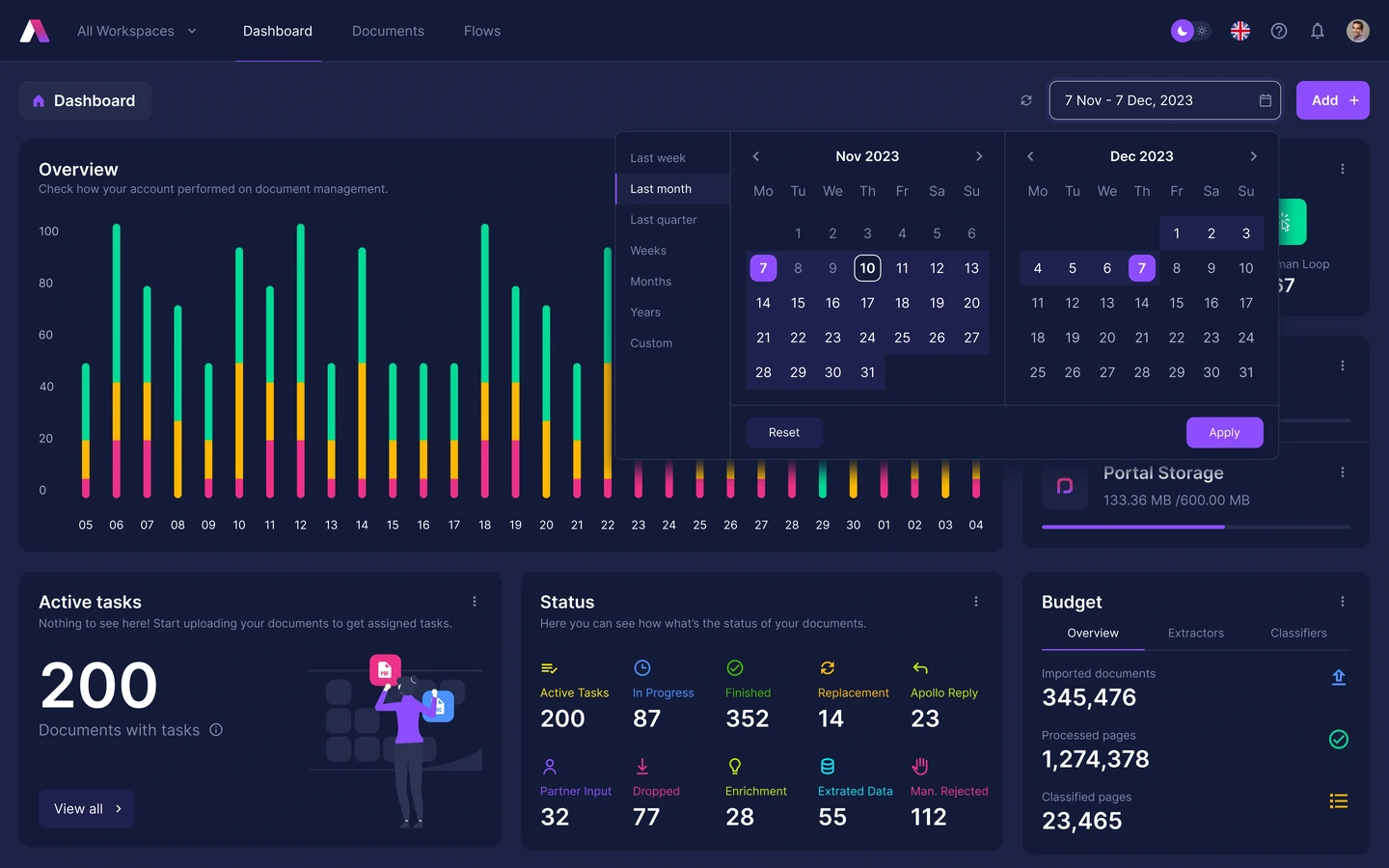Image resolution: width=1389 pixels, height=868 pixels.
Task: Switch to the Classifiers budget tab
Action: point(1298,634)
